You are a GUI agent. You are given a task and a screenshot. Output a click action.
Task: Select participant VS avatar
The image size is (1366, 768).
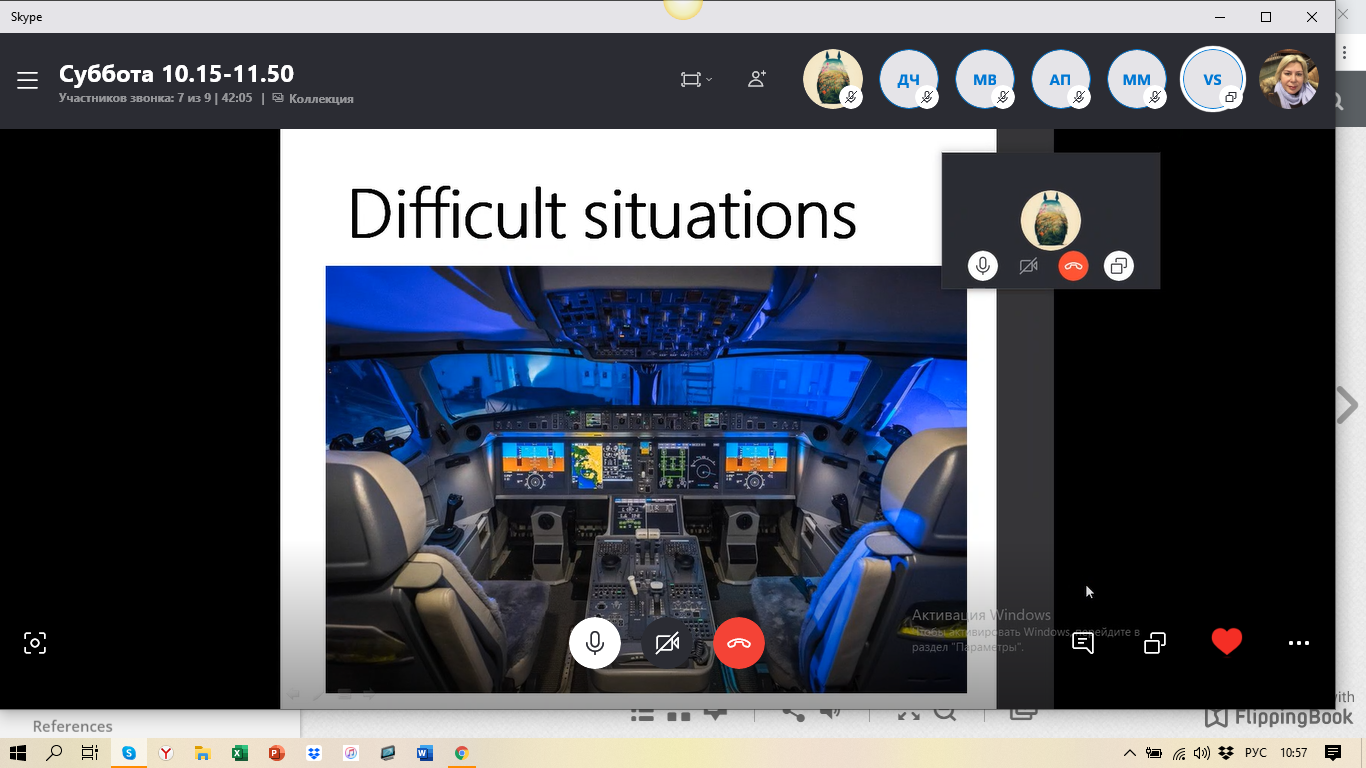click(x=1212, y=80)
